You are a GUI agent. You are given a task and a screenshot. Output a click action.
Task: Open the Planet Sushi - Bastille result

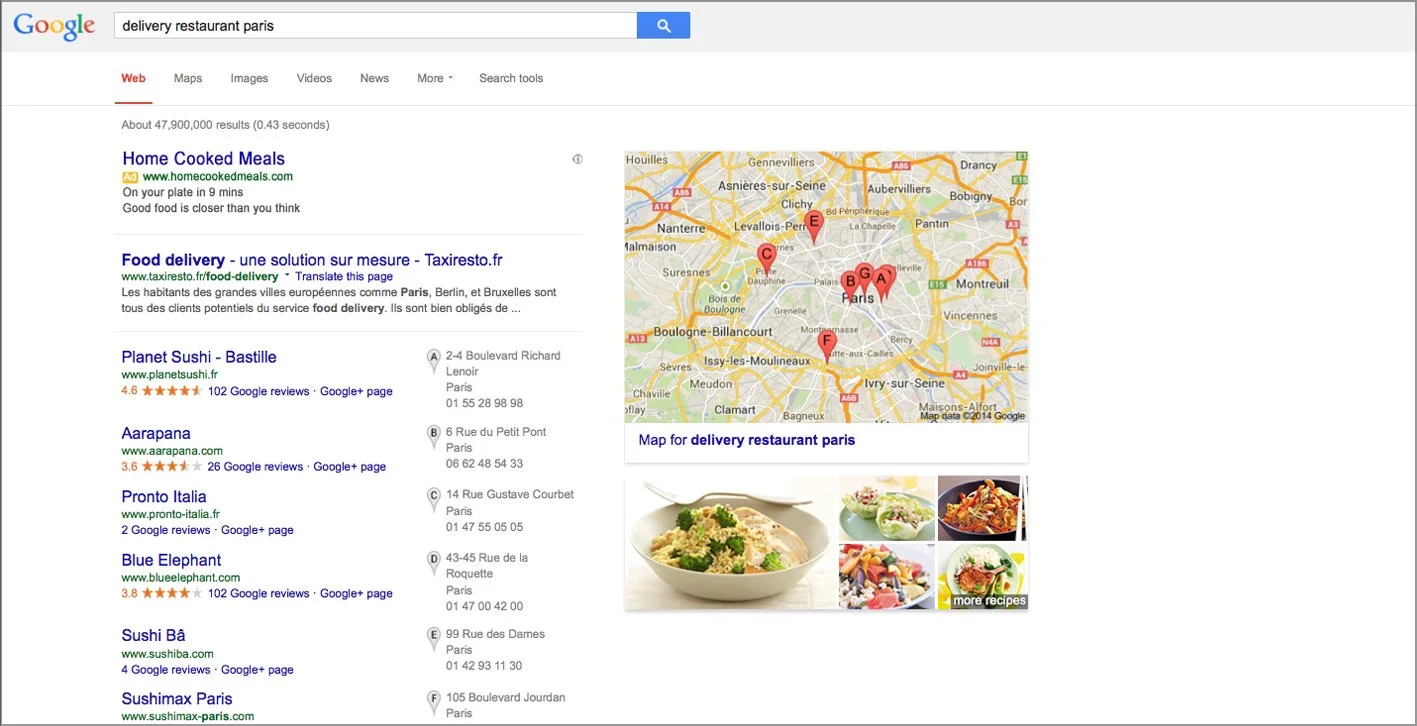[199, 357]
